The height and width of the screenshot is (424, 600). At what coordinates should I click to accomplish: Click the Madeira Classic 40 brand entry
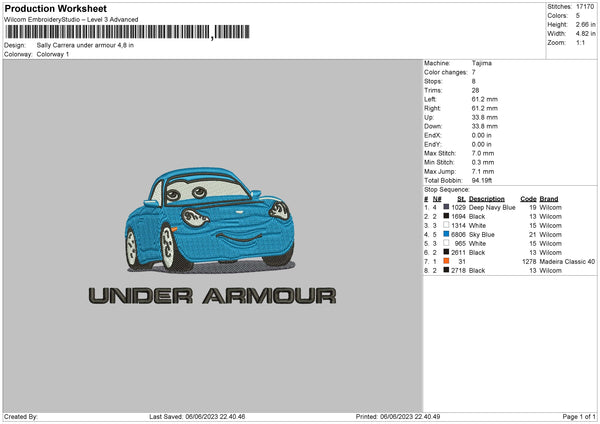pyautogui.click(x=569, y=262)
